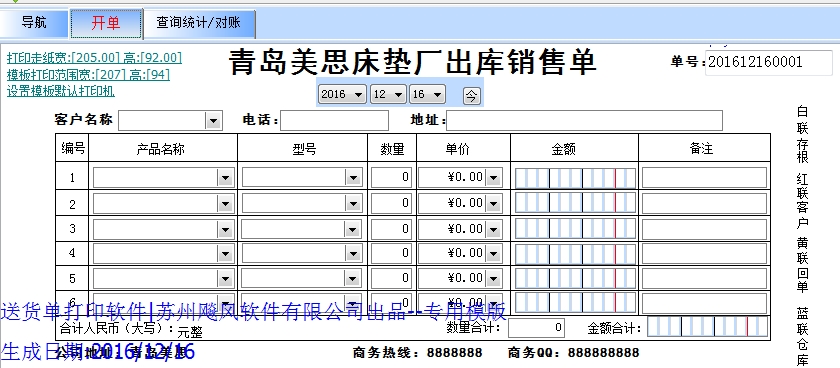Click the 数量 field in row 3
The height and width of the screenshot is (368, 840).
pos(392,229)
